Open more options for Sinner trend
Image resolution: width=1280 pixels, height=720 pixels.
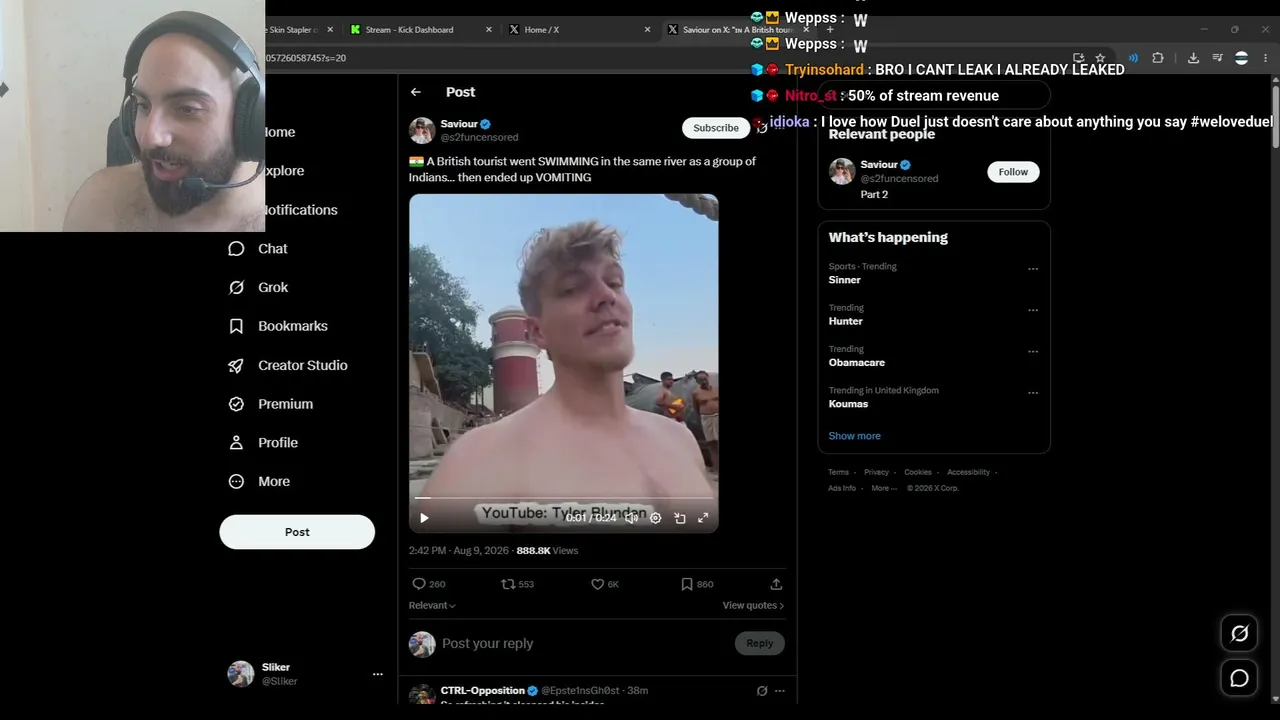(x=1033, y=269)
